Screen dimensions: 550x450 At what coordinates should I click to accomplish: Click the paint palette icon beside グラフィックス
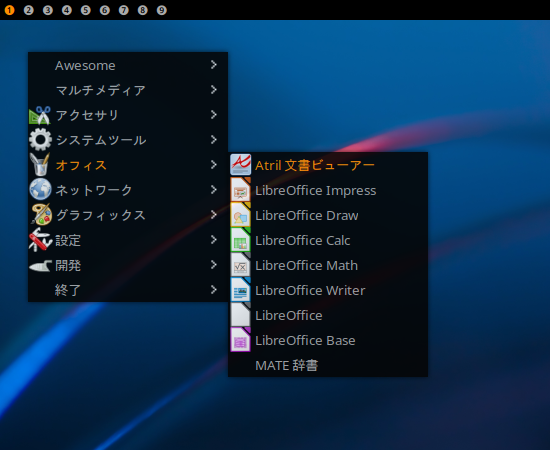pos(41,214)
